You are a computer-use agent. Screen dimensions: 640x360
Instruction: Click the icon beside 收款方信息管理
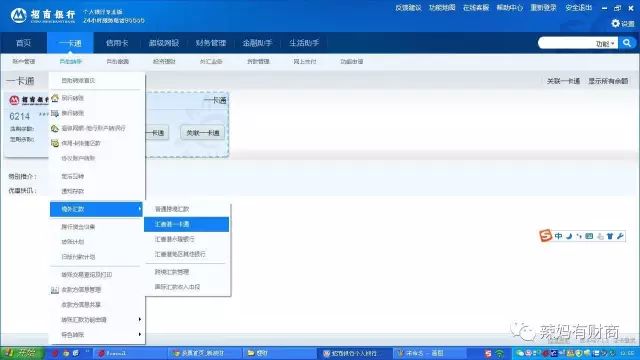[x=55, y=290]
